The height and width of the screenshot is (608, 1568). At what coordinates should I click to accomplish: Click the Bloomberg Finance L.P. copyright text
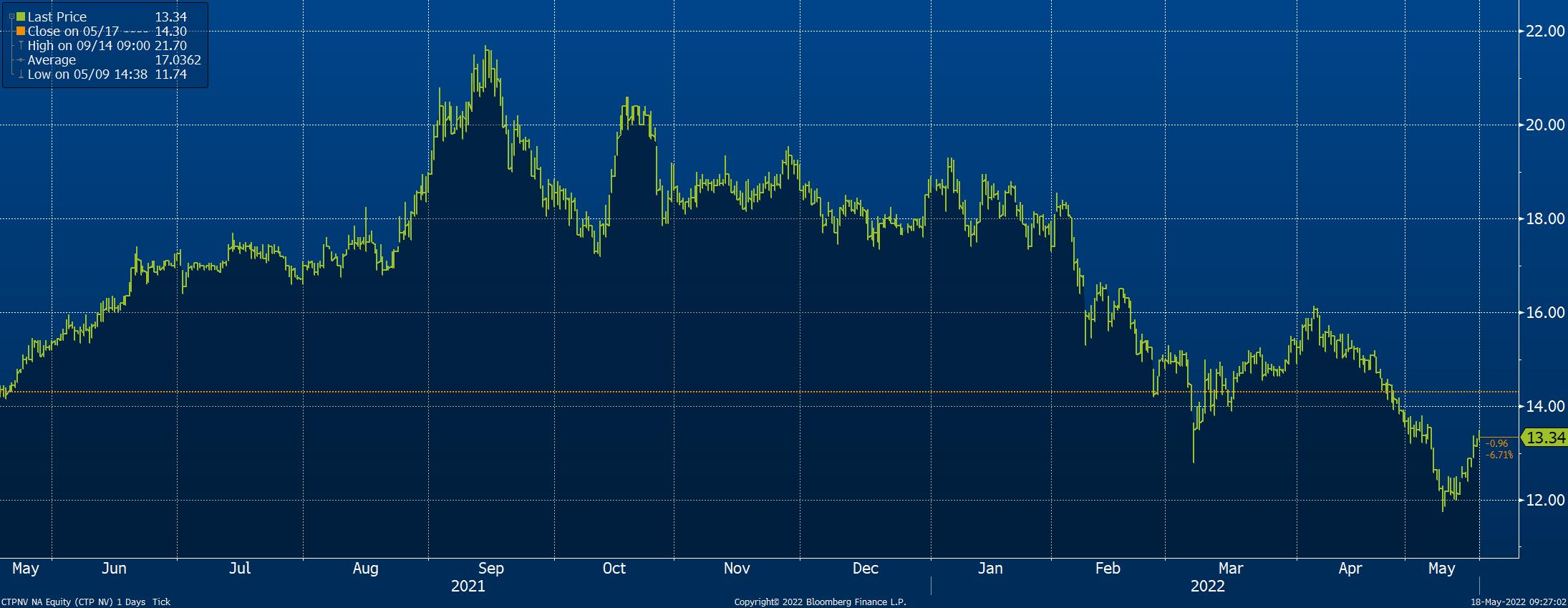pos(820,602)
